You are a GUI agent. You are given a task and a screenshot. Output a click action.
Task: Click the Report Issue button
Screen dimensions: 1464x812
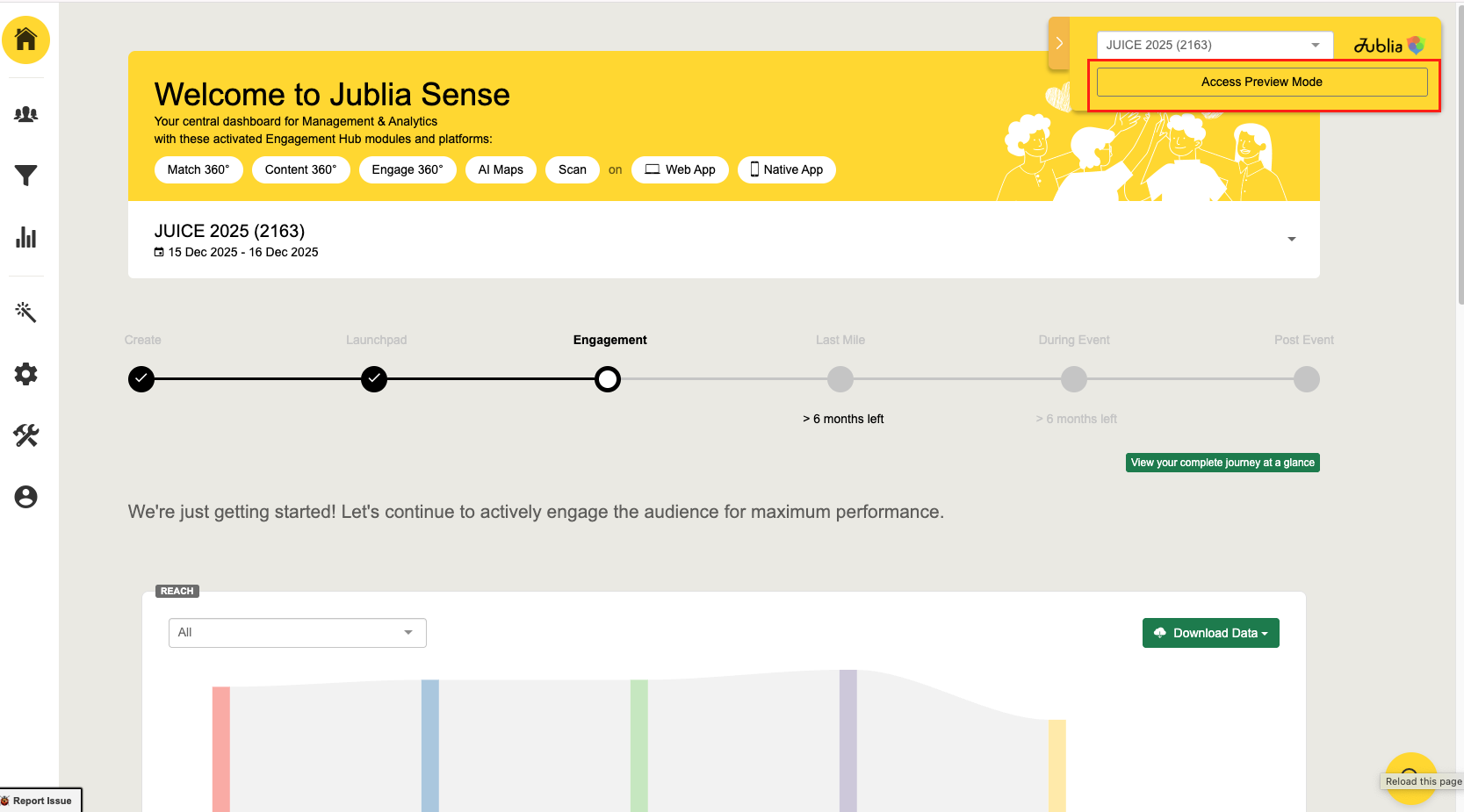pos(40,801)
